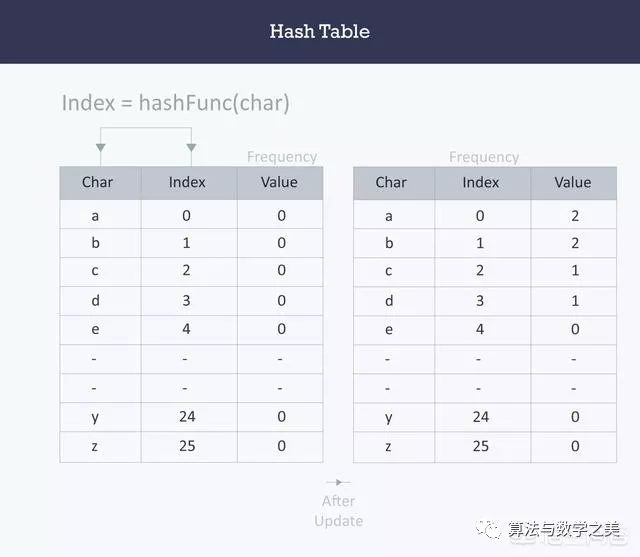Click the small arrow above After Update
The width and height of the screenshot is (640, 557).
338,482
